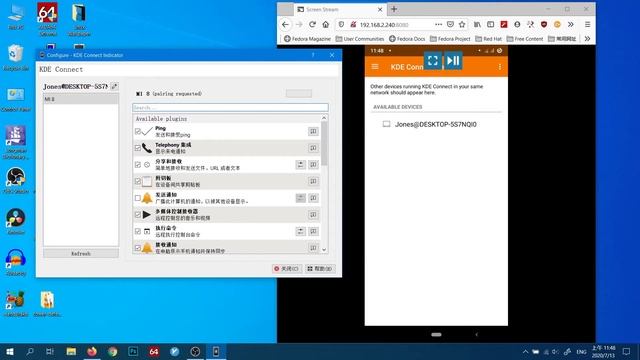The width and height of the screenshot is (640, 360).
Task: Open the KDE Connect hamburger menu on phone
Action: point(375,67)
